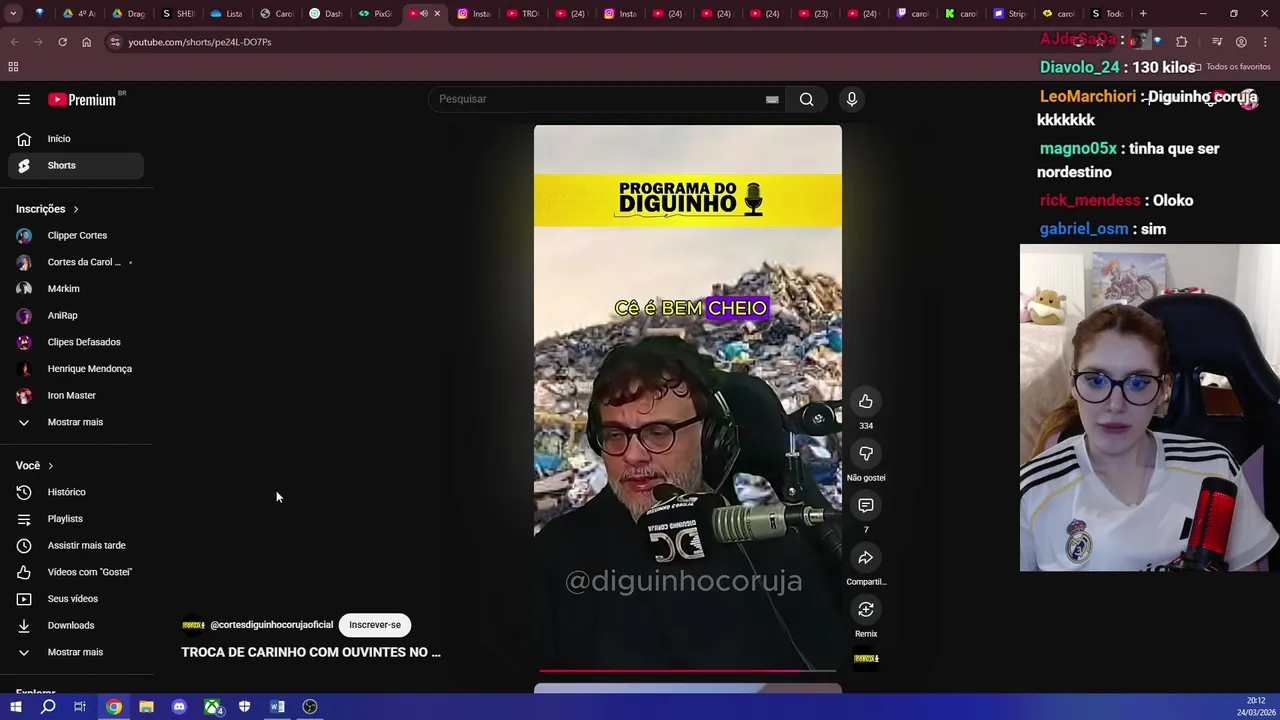Viewport: 1280px width, 720px height.
Task: Switch to the PixG browser tab
Action: (377, 14)
